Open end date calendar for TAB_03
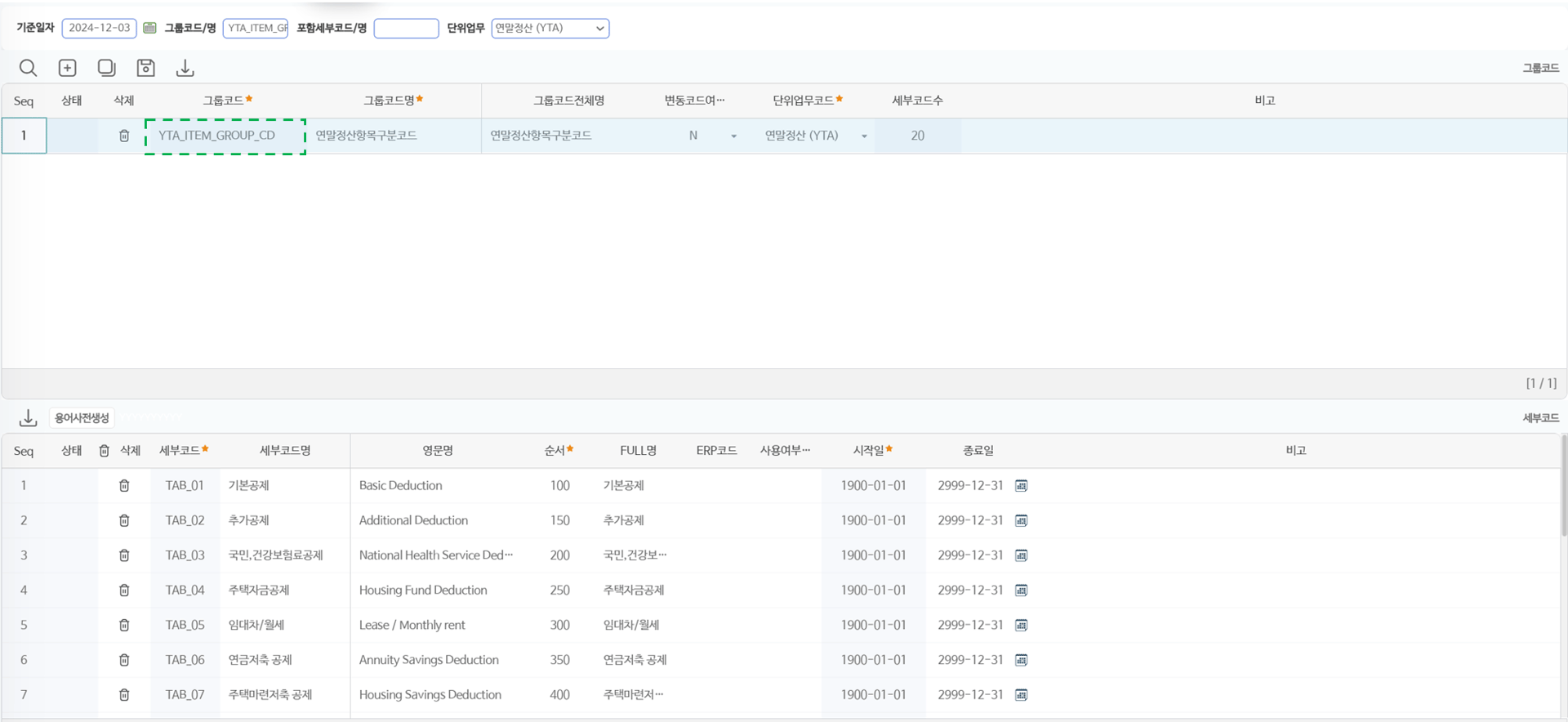 pos(1021,555)
